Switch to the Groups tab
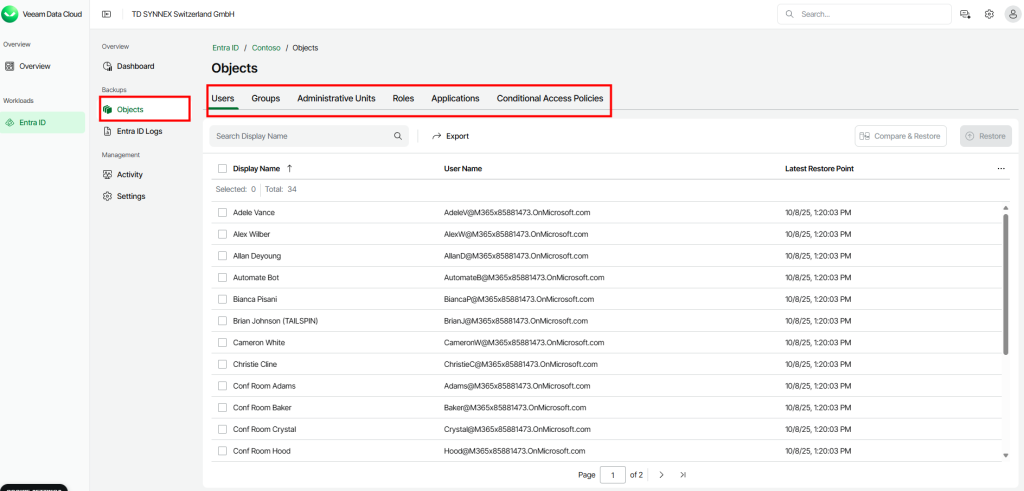1024x491 pixels. point(265,98)
